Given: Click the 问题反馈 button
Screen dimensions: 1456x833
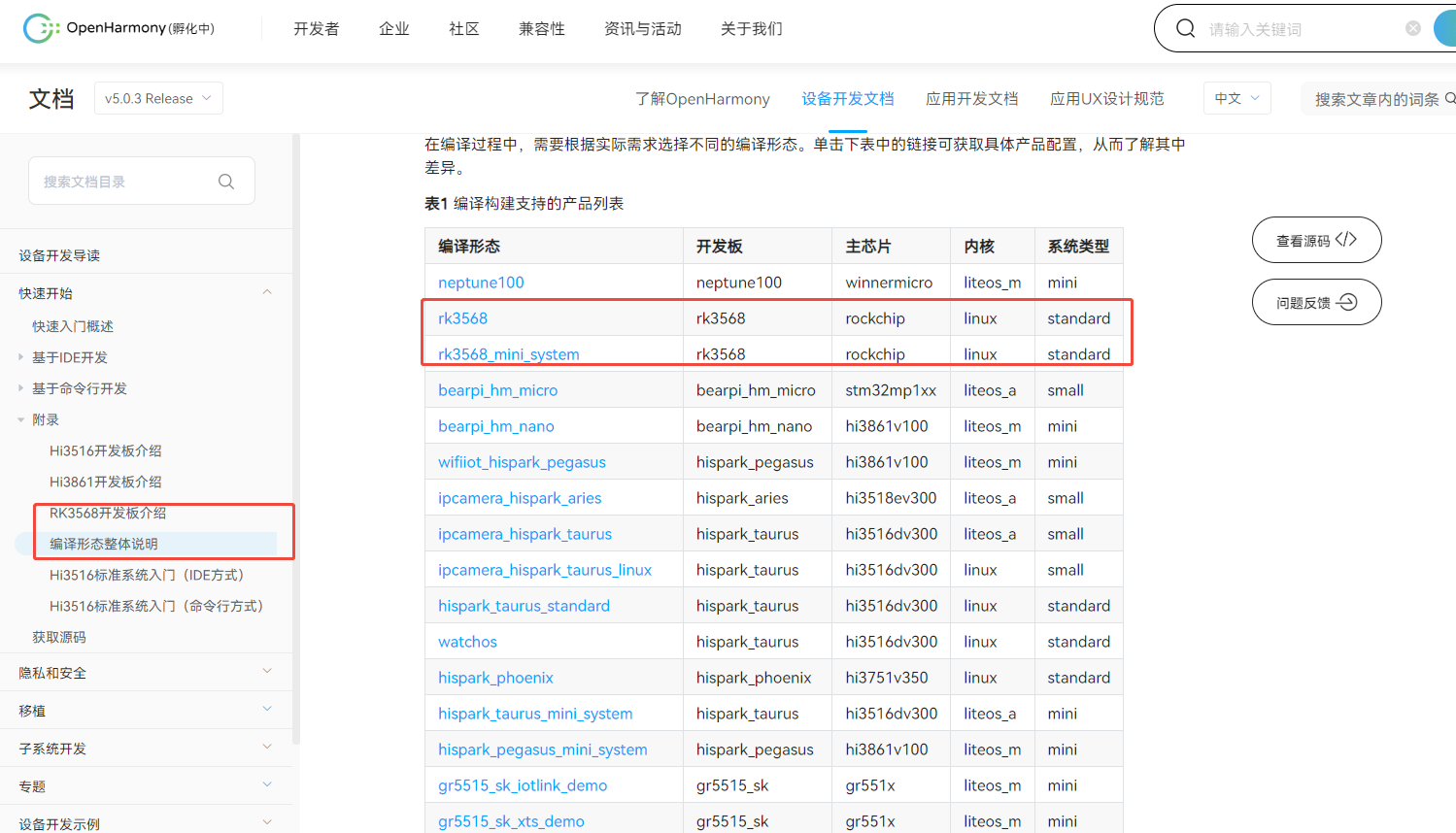Looking at the screenshot, I should click(x=1316, y=302).
